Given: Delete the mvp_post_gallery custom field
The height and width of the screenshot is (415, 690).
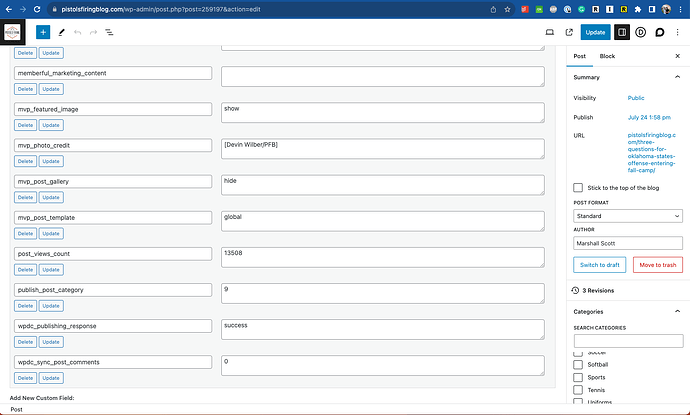Looking at the screenshot, I should 25,197.
